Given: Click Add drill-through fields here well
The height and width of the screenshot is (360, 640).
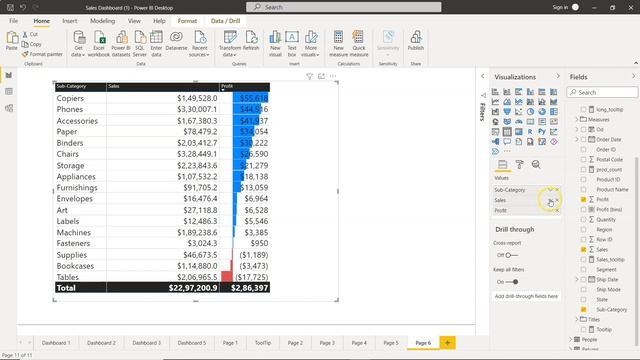Looking at the screenshot, I should [526, 296].
